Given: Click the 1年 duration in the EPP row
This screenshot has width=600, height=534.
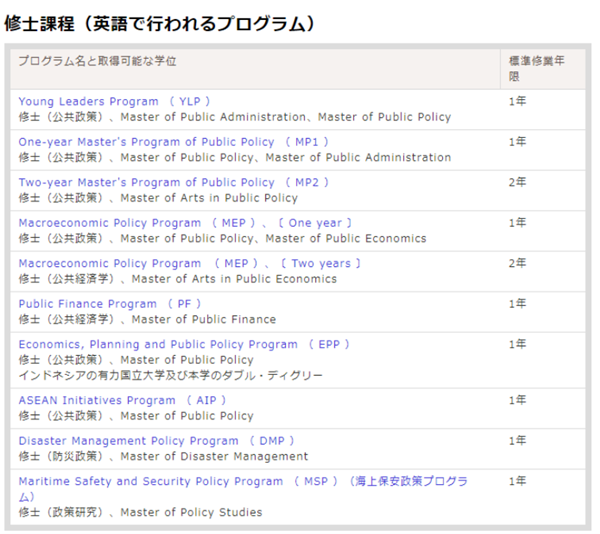Looking at the screenshot, I should [x=517, y=345].
